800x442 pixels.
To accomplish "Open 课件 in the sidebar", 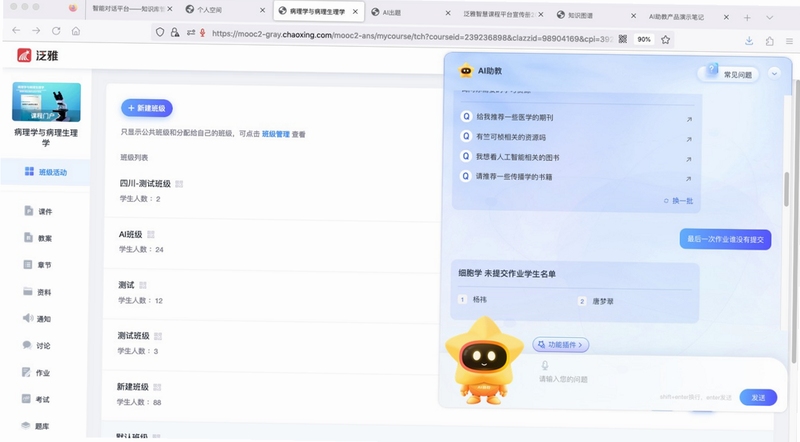I will pos(38,211).
